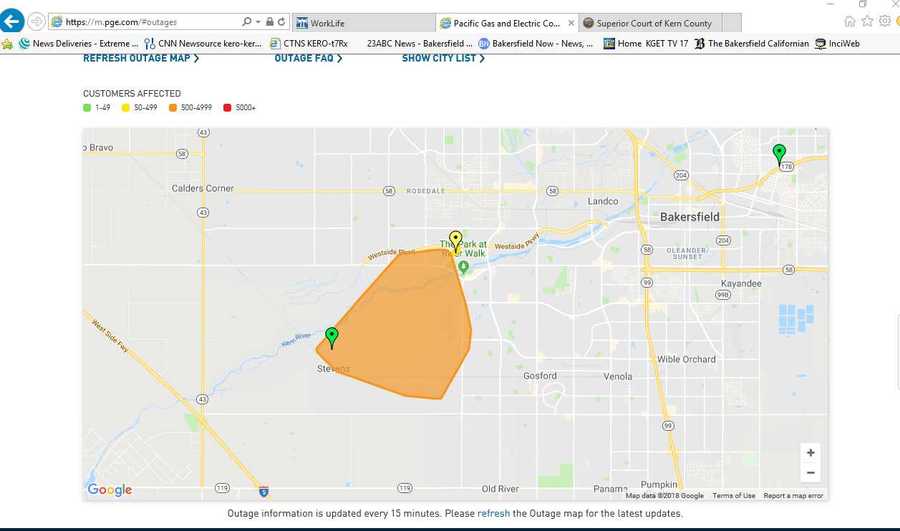Viewport: 900px width, 531px height.
Task: Open The Bakersfield Californian bookmark
Action: [x=751, y=43]
